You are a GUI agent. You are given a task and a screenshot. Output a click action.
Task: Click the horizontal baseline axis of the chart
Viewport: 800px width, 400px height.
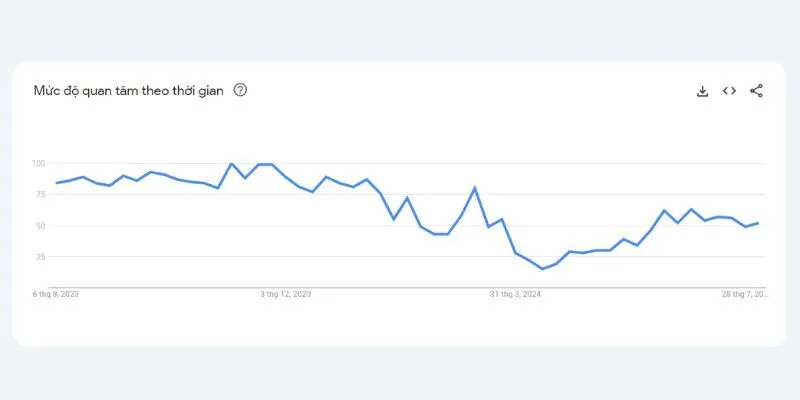pos(407,288)
